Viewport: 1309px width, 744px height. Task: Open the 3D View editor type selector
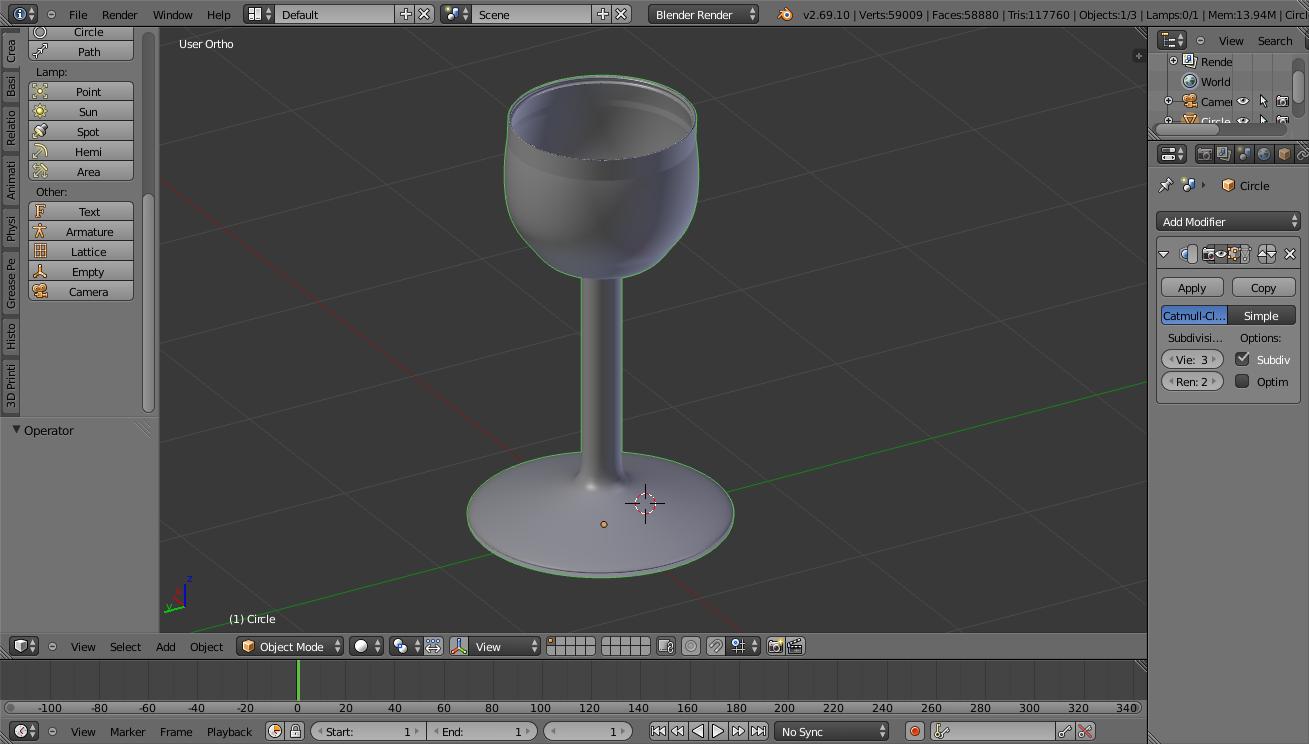coord(24,647)
